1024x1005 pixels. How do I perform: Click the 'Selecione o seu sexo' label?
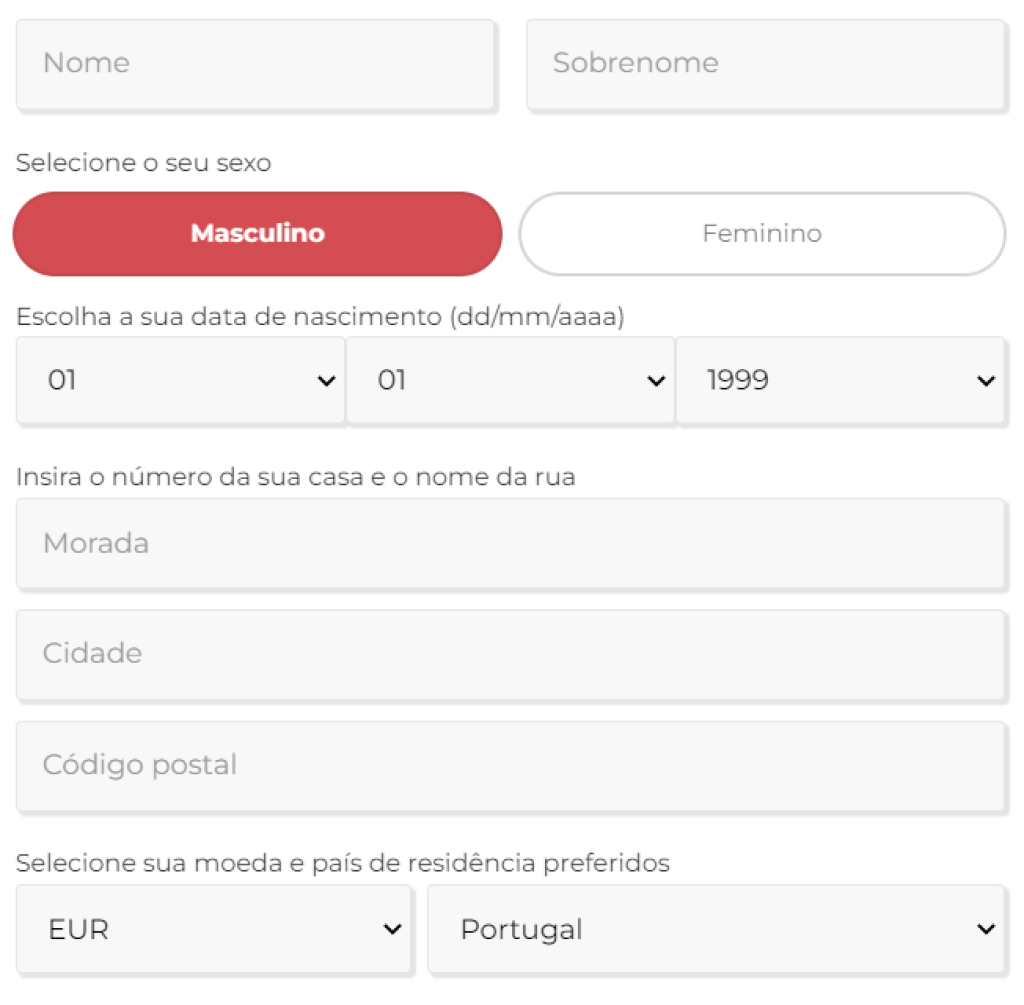(x=144, y=163)
